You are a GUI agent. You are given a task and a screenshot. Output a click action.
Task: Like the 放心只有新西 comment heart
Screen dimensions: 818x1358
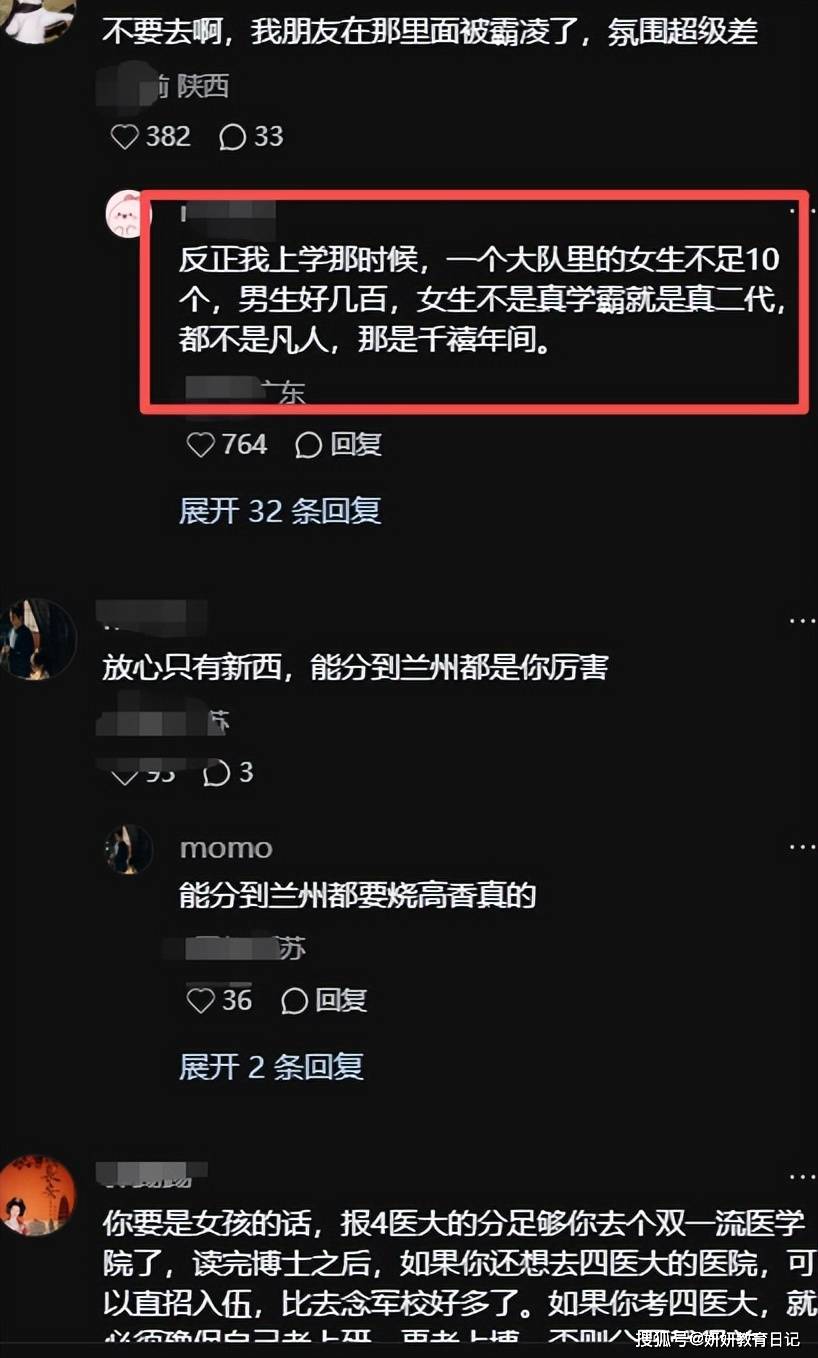(x=124, y=774)
